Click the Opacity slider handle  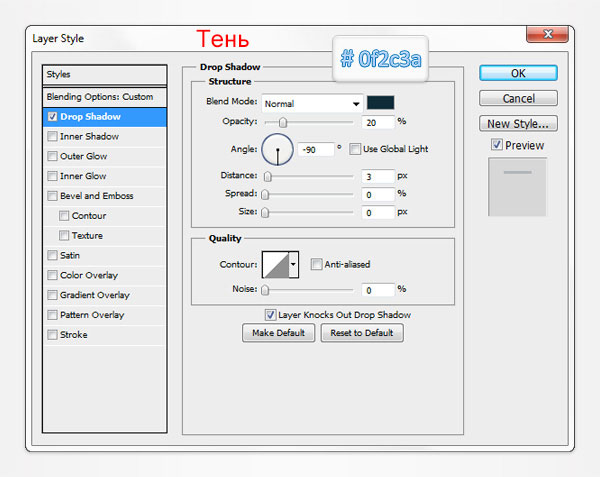click(x=283, y=122)
